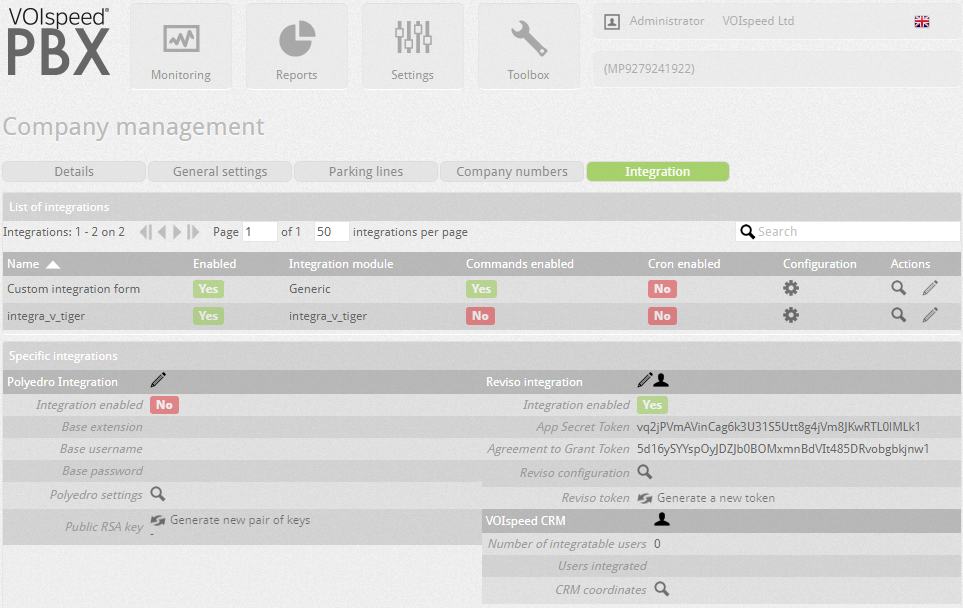Click the Reviso token refresh icon

point(644,498)
